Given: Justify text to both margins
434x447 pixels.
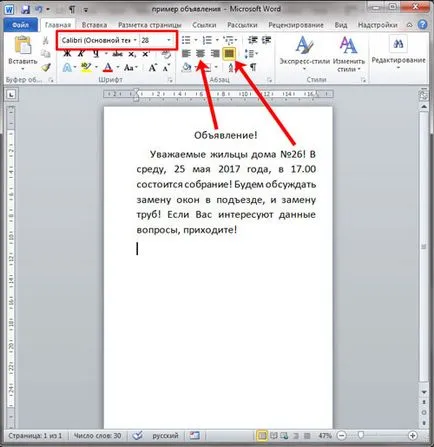Looking at the screenshot, I should tap(229, 54).
